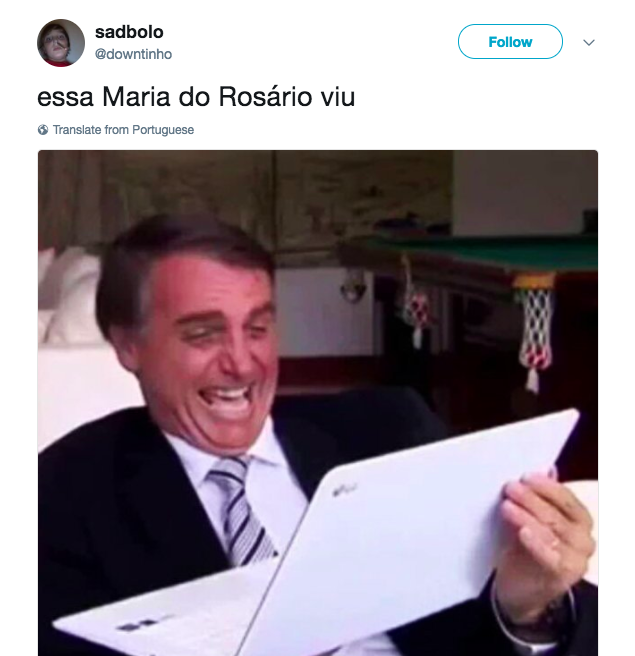
Task: Open the attached photo in the tweet
Action: [318, 403]
